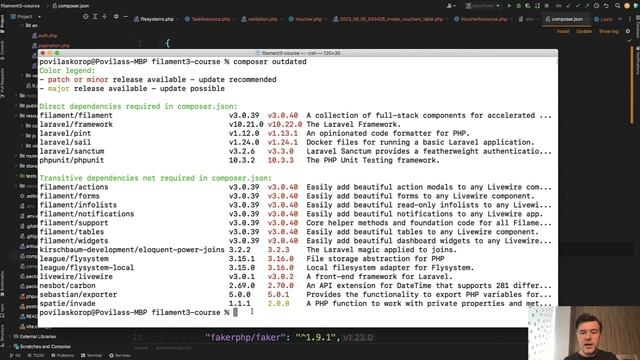Open Project panel gear options
This screenshot has height=360, width=640.
coord(116,17)
